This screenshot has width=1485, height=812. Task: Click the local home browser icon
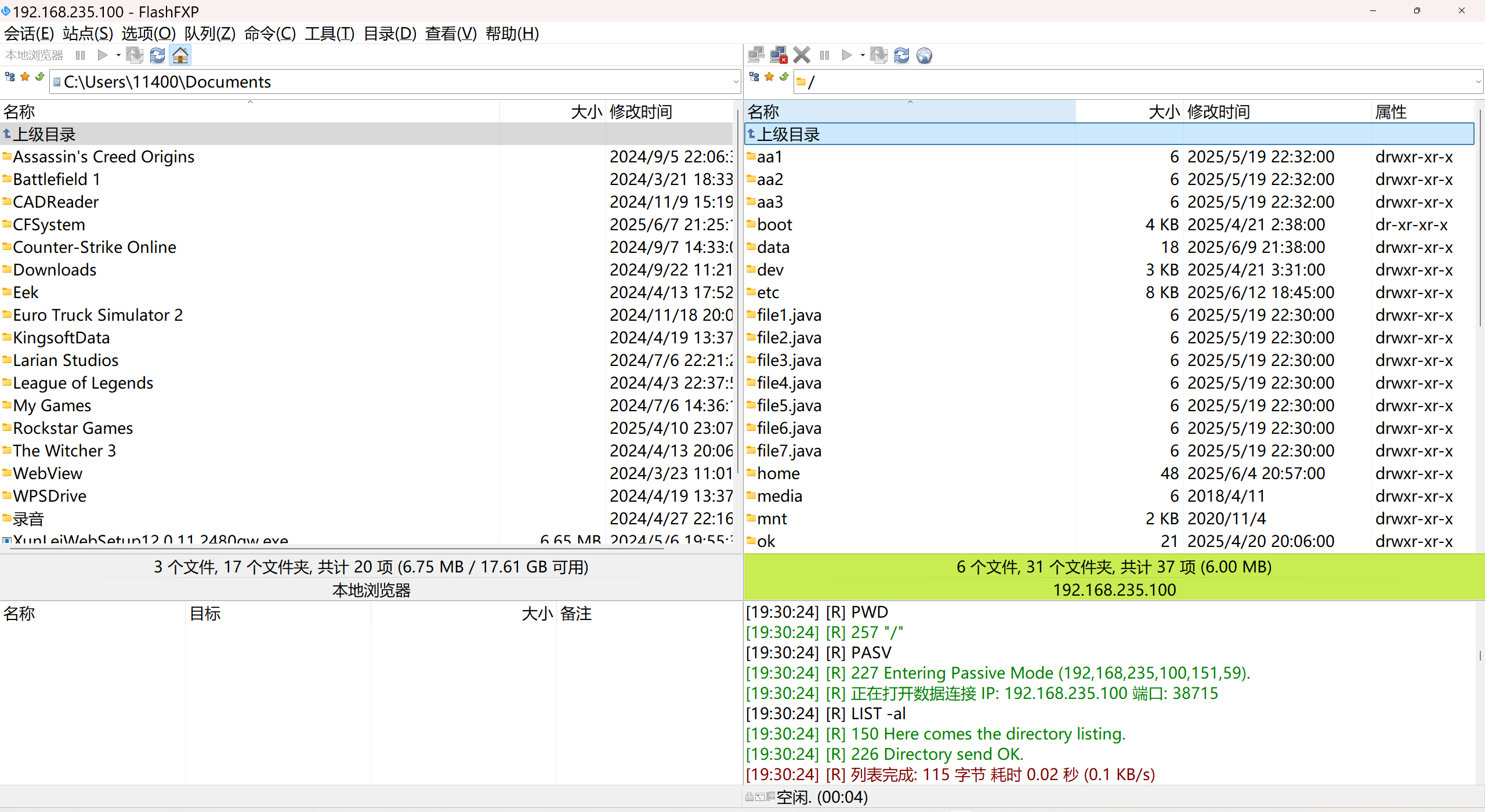[x=180, y=55]
